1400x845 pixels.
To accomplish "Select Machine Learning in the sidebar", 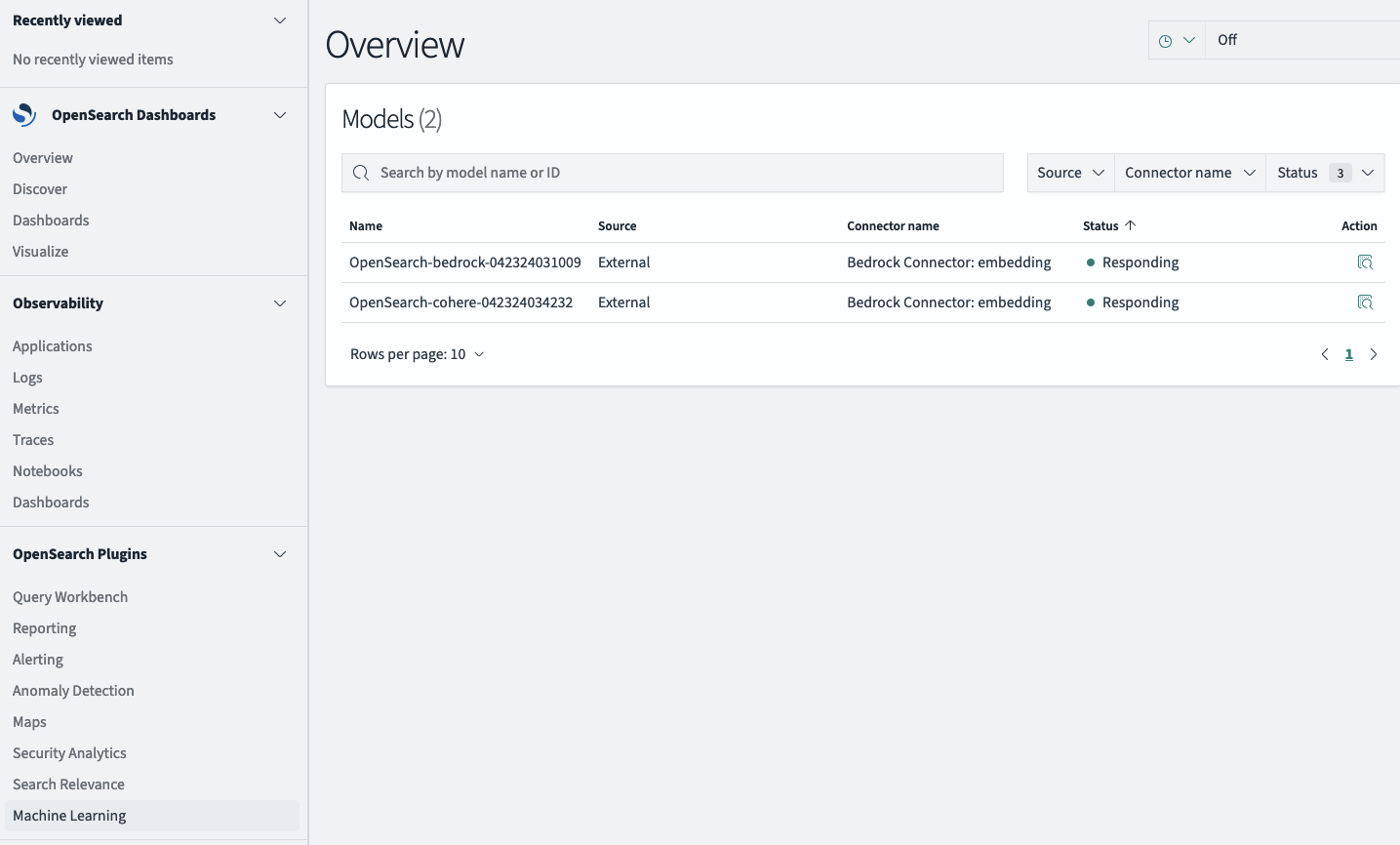I will pos(152,816).
